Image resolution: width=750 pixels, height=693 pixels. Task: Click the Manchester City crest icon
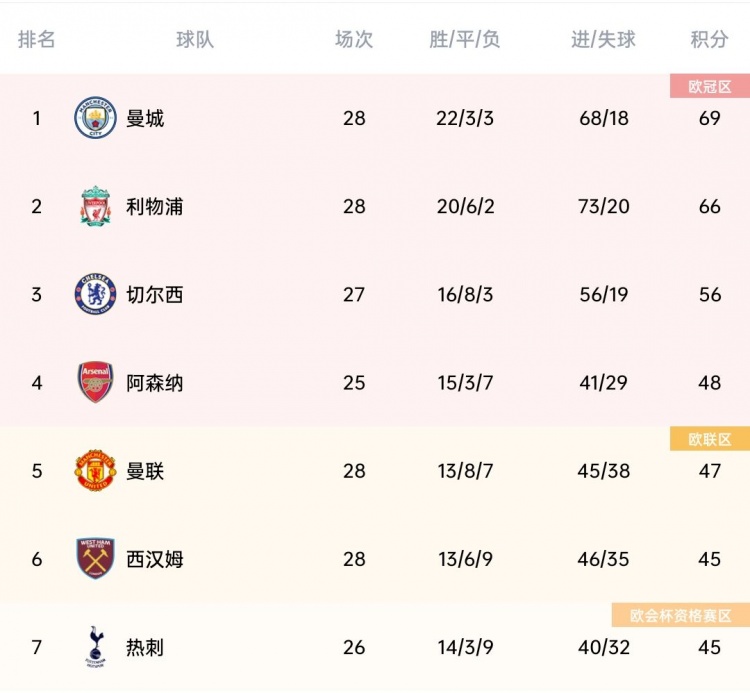tap(96, 118)
